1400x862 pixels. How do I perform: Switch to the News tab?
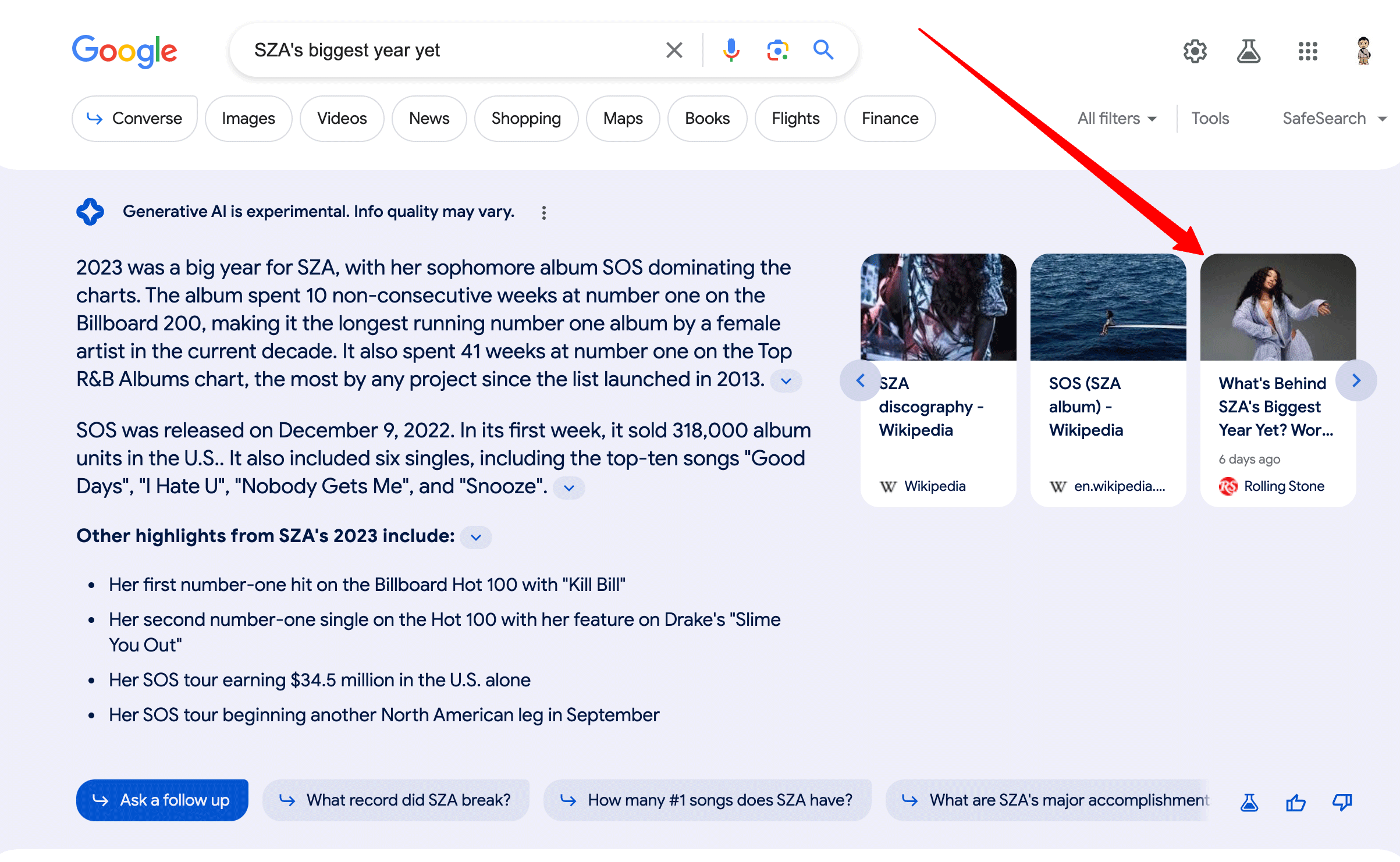[x=429, y=119]
